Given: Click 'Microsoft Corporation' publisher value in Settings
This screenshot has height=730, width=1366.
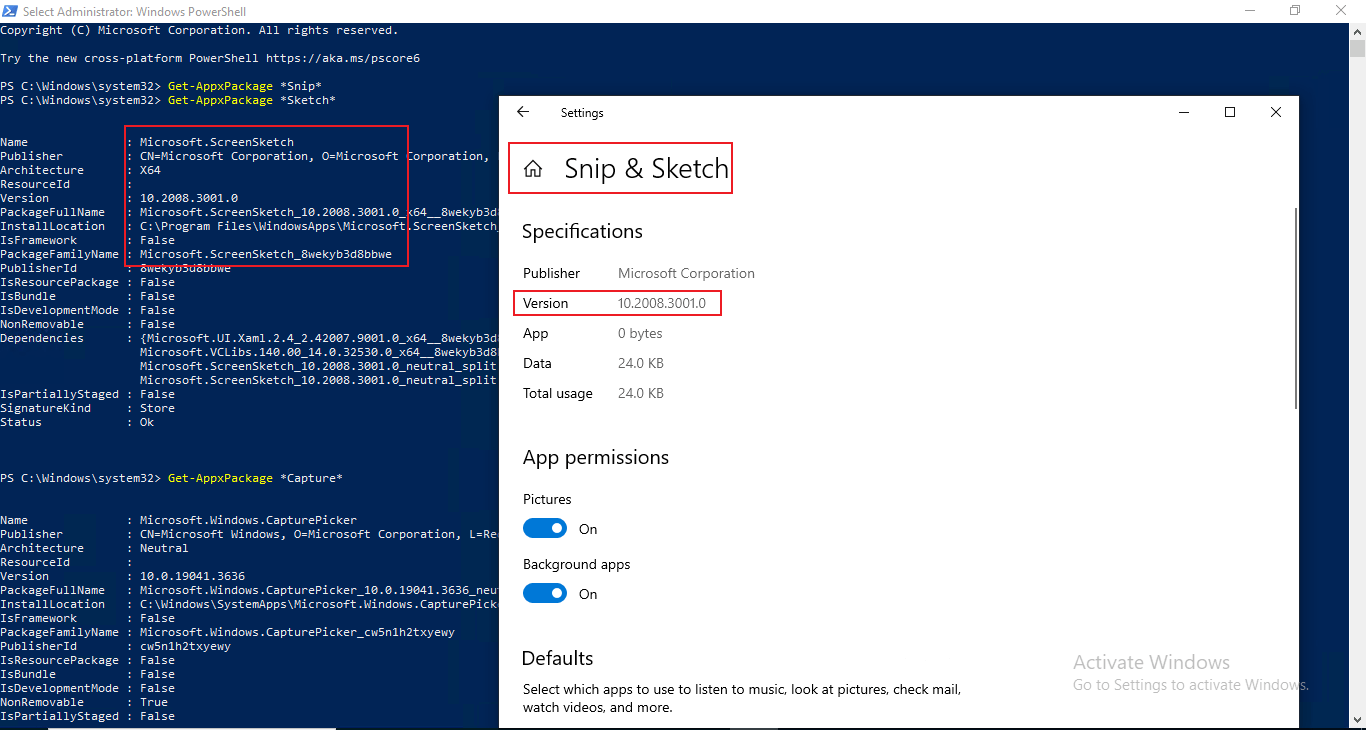Looking at the screenshot, I should pos(686,273).
